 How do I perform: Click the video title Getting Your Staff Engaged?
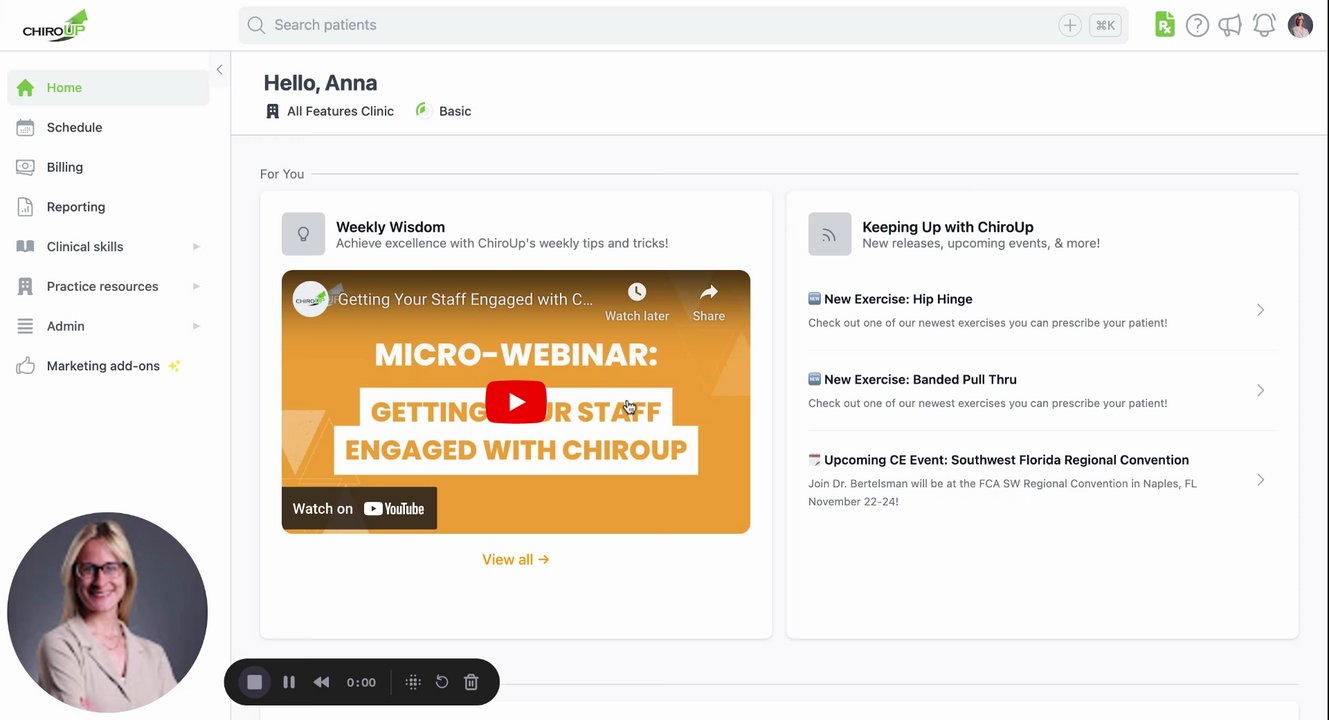tap(466, 299)
